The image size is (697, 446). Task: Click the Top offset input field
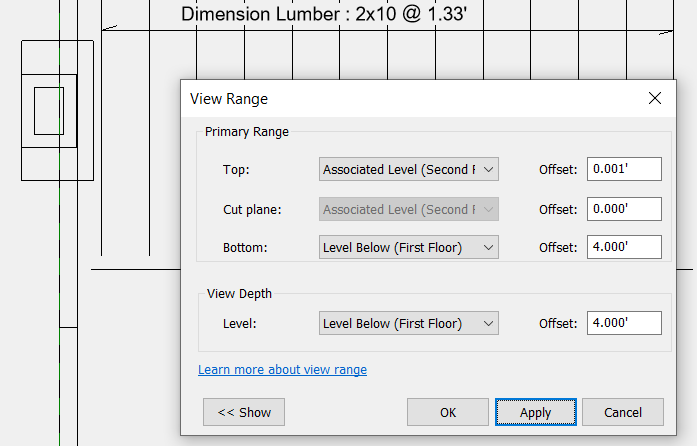[624, 170]
